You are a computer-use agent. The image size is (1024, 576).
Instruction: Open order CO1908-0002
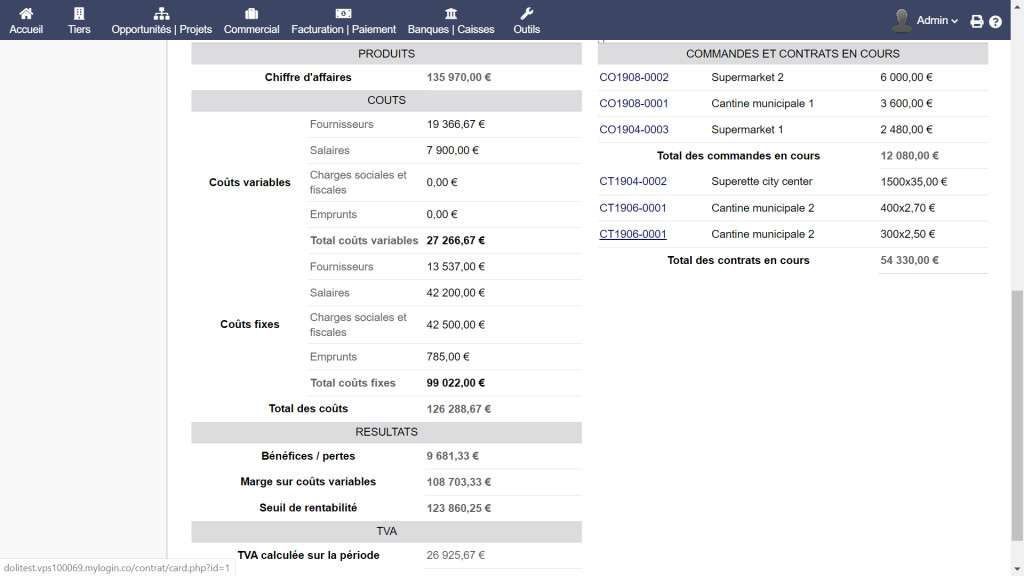634,77
